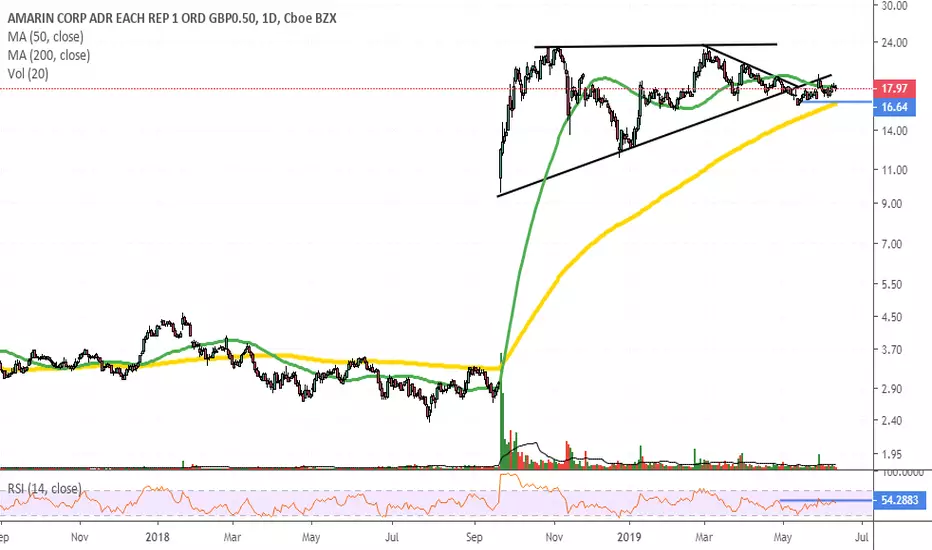Viewport: 932px width, 550px height.
Task: Click the blue 54.2883 RSI value label
Action: (900, 500)
